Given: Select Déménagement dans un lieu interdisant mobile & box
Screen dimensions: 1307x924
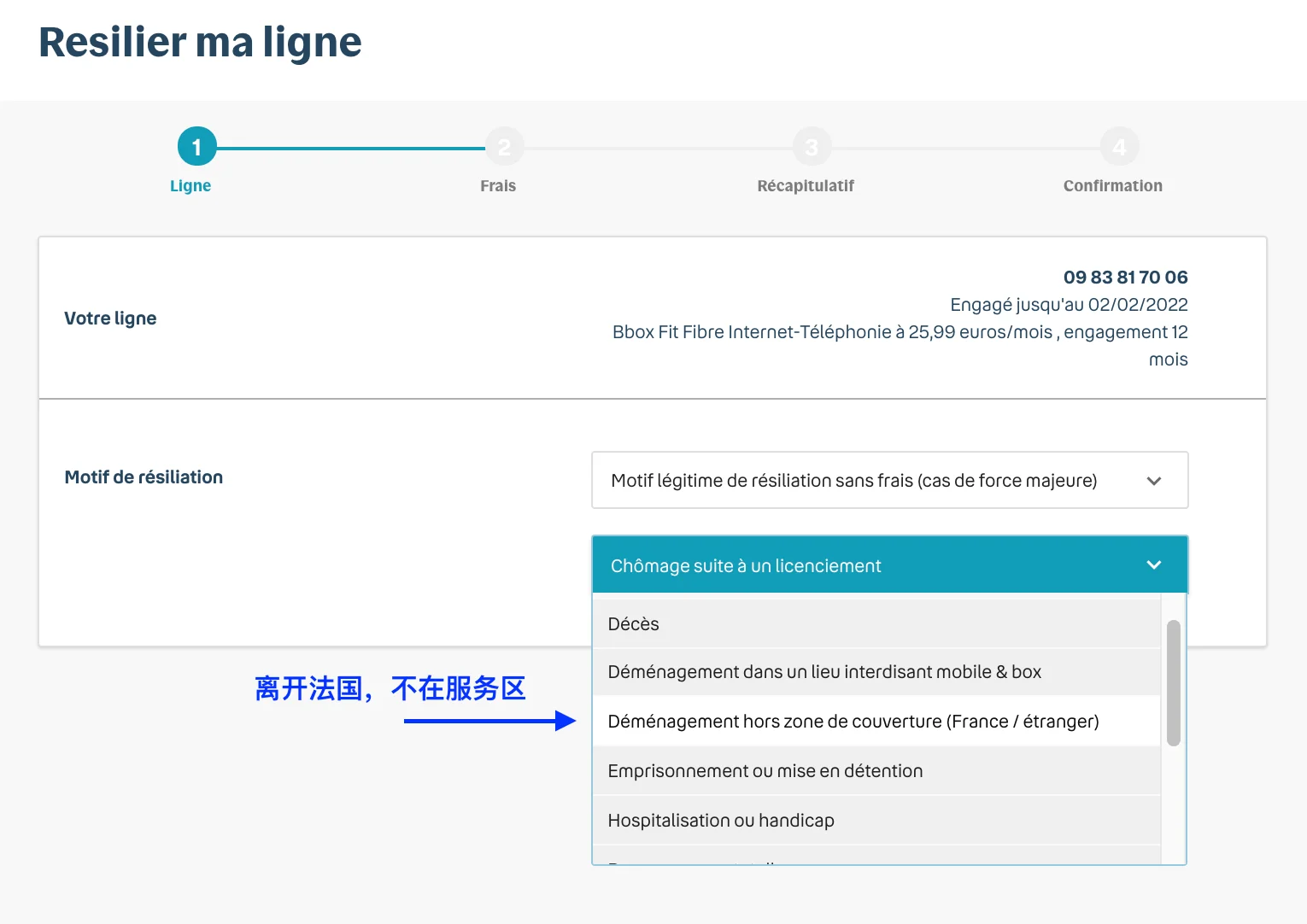Looking at the screenshot, I should [876, 672].
